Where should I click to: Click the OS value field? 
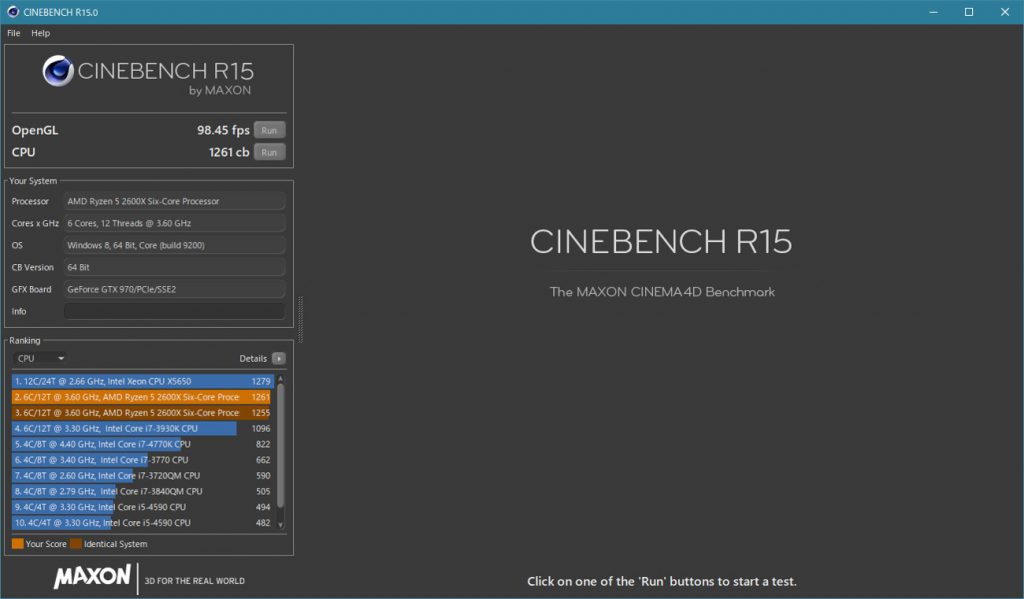(x=174, y=245)
